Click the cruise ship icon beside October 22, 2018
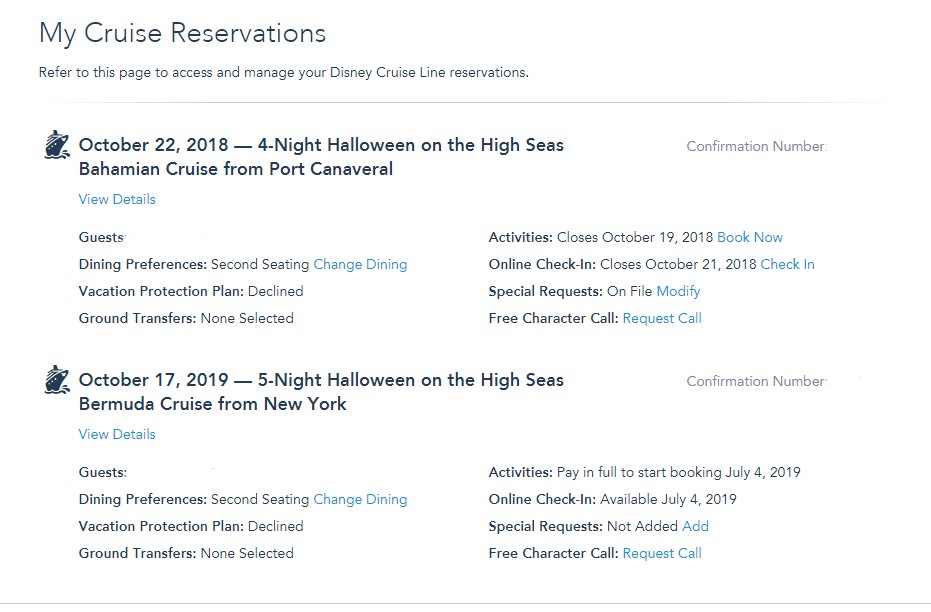The image size is (931, 612). (57, 145)
